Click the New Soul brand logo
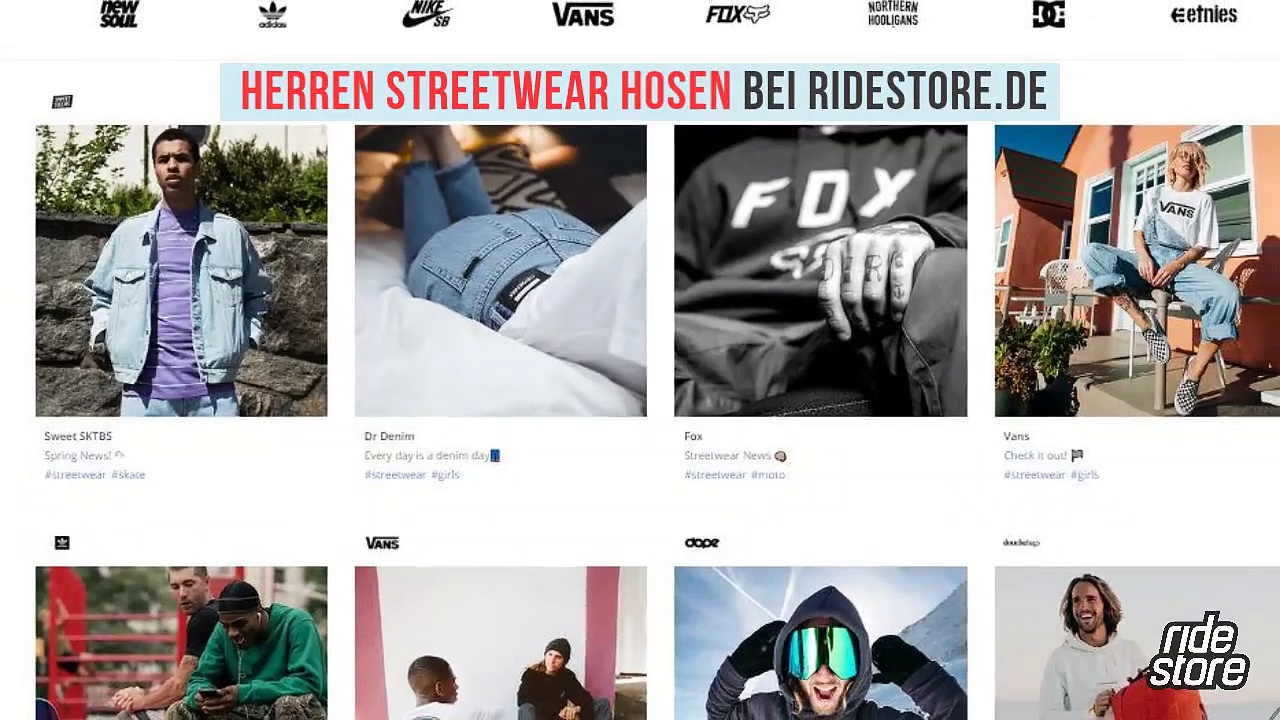 coord(119,14)
